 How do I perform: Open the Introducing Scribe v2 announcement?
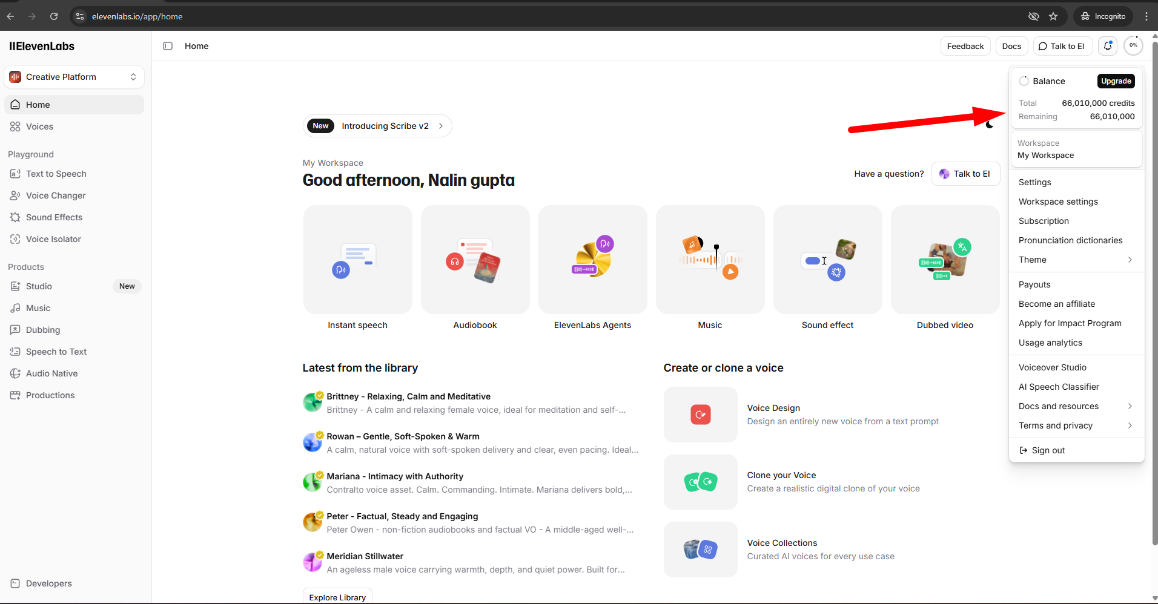[x=377, y=126]
